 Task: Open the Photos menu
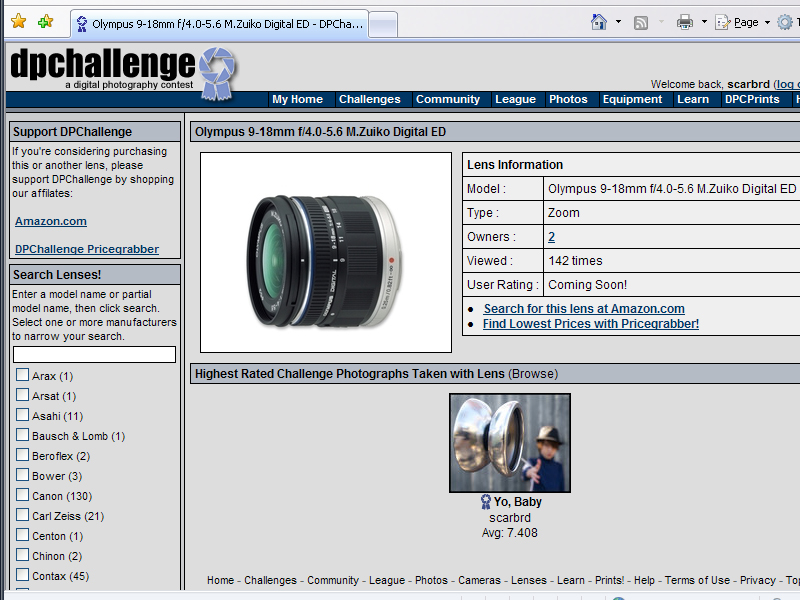(568, 99)
